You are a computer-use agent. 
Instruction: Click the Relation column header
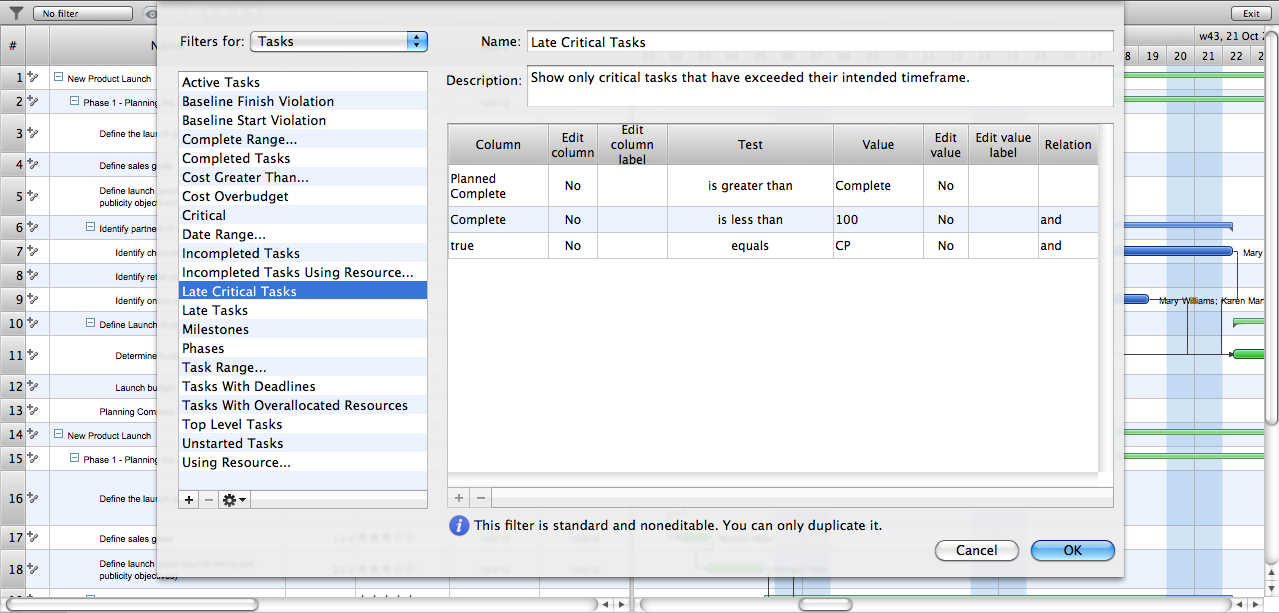[x=1068, y=144]
